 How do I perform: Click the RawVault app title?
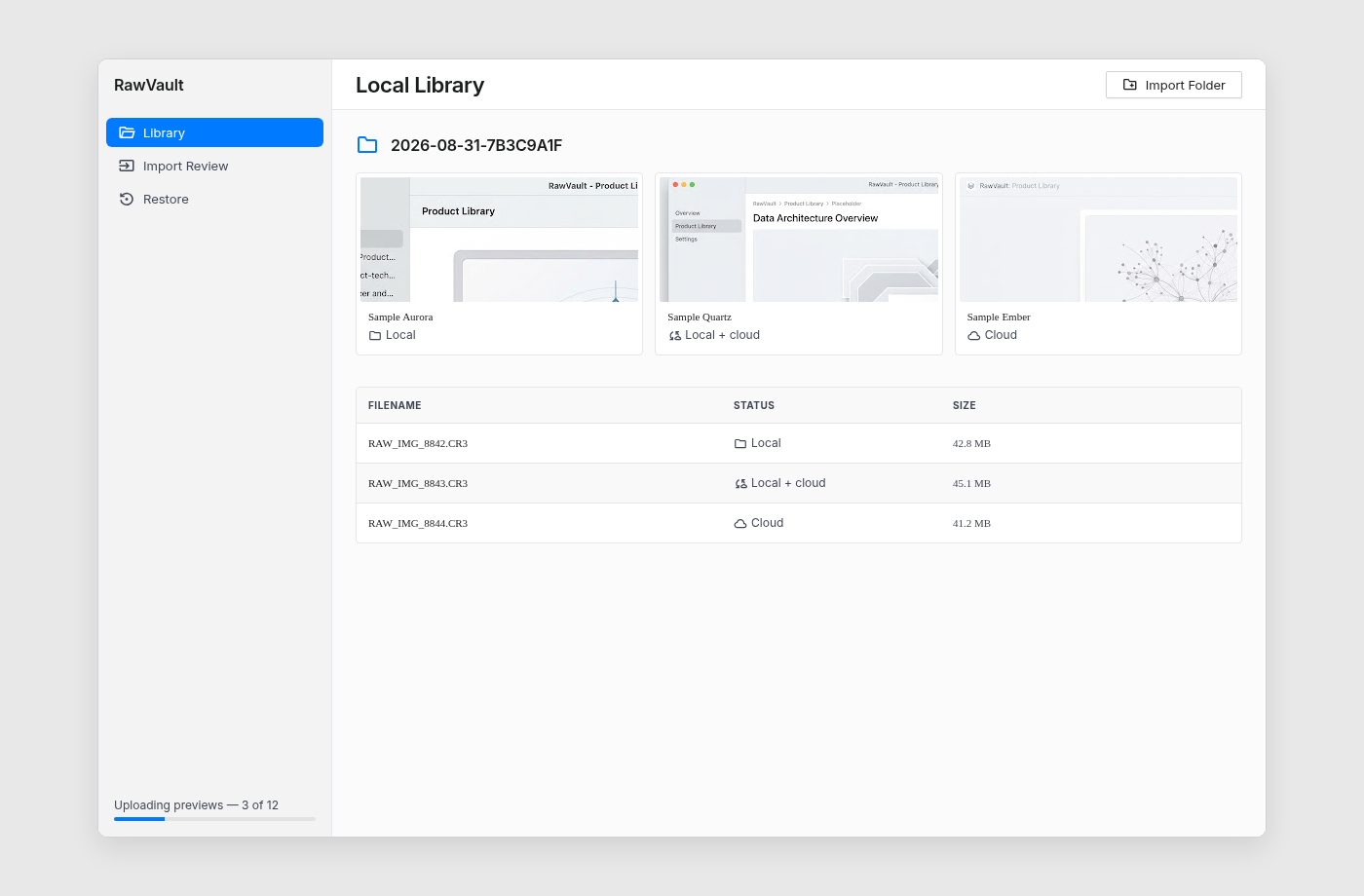pyautogui.click(x=149, y=85)
